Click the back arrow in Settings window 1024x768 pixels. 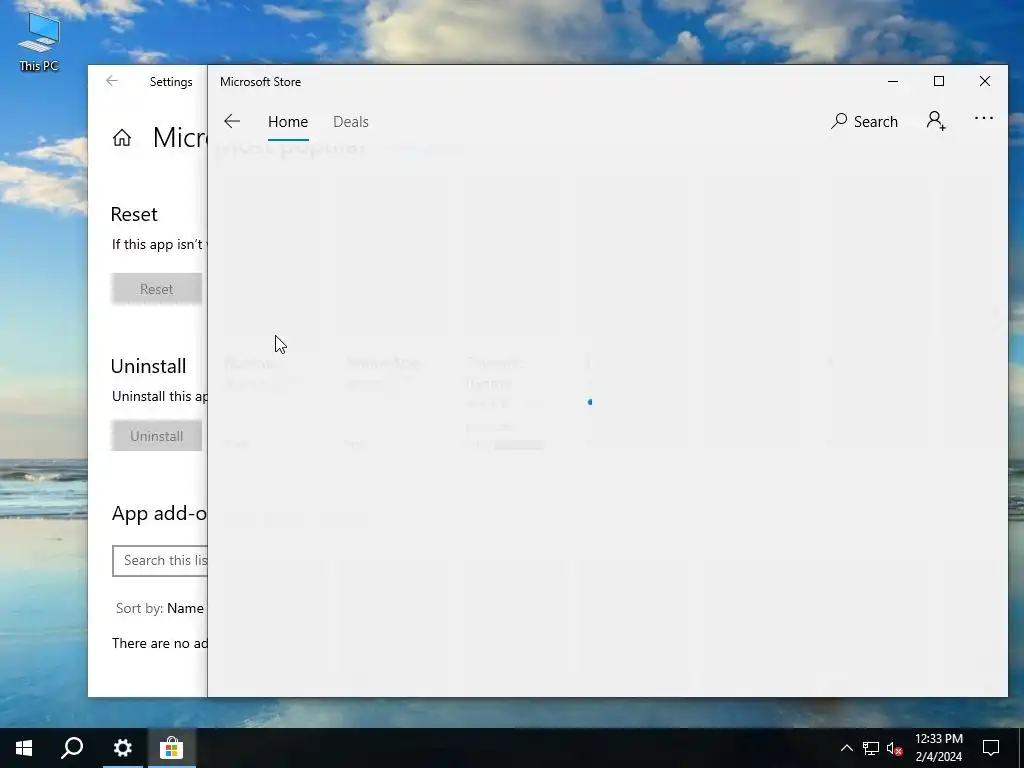click(112, 81)
